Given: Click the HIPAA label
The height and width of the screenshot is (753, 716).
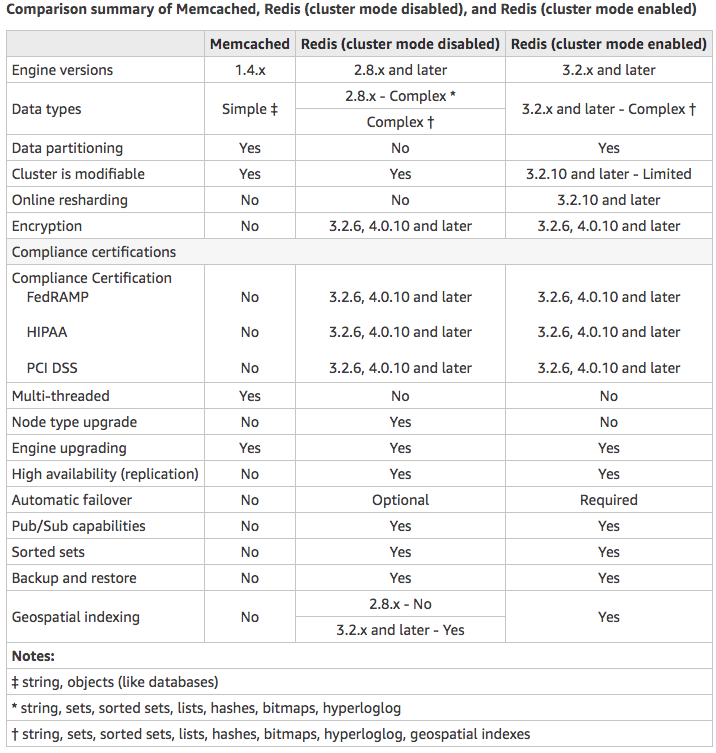Looking at the screenshot, I should pos(47,332).
